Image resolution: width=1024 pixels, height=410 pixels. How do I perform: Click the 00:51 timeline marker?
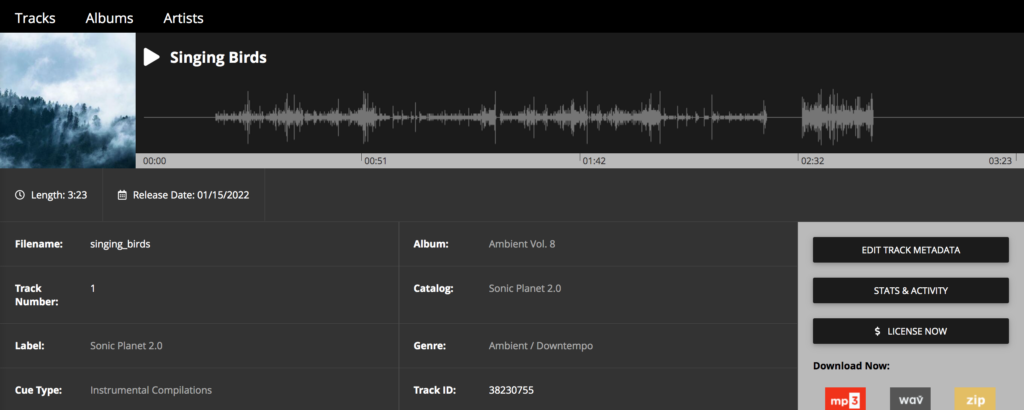pos(376,161)
